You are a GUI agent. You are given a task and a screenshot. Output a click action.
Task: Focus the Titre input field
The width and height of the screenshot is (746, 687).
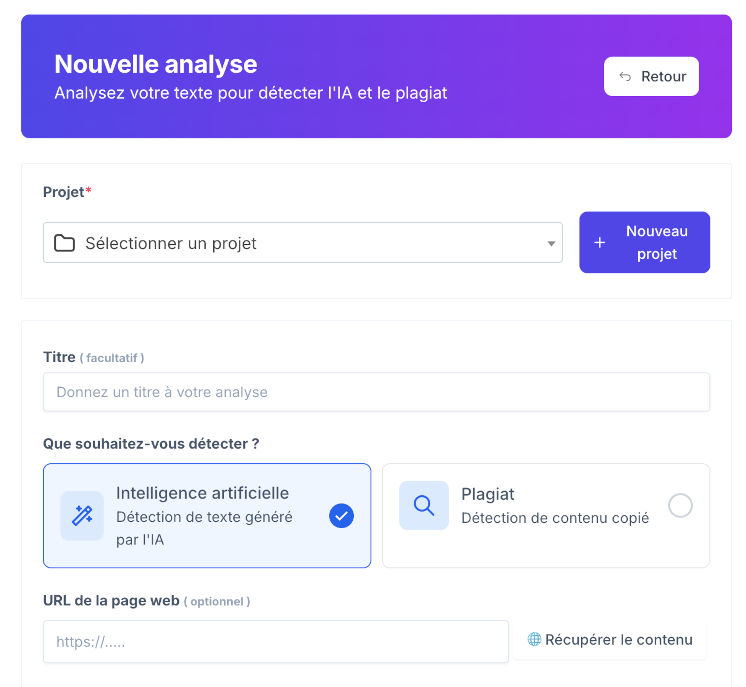pyautogui.click(x=376, y=392)
